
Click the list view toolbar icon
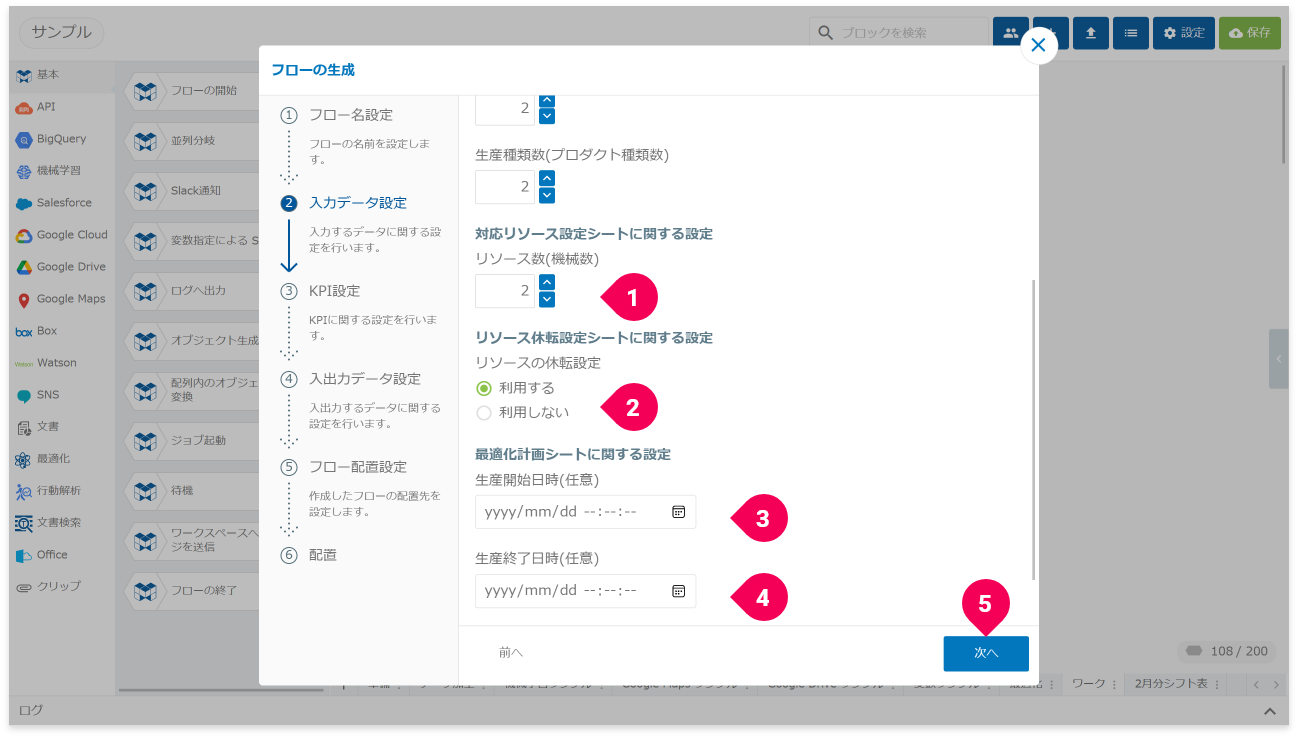coord(1130,33)
